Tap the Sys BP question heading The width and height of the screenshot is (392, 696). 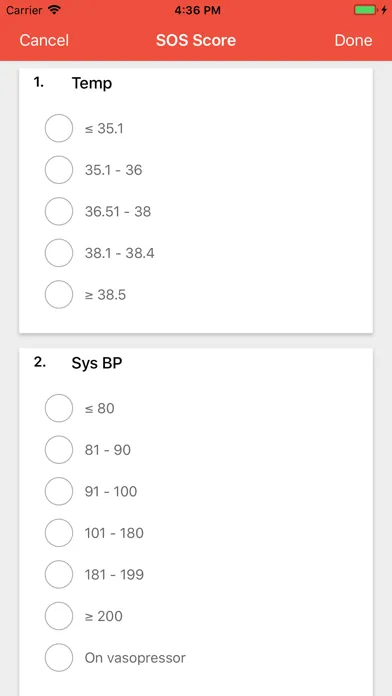[97, 364]
